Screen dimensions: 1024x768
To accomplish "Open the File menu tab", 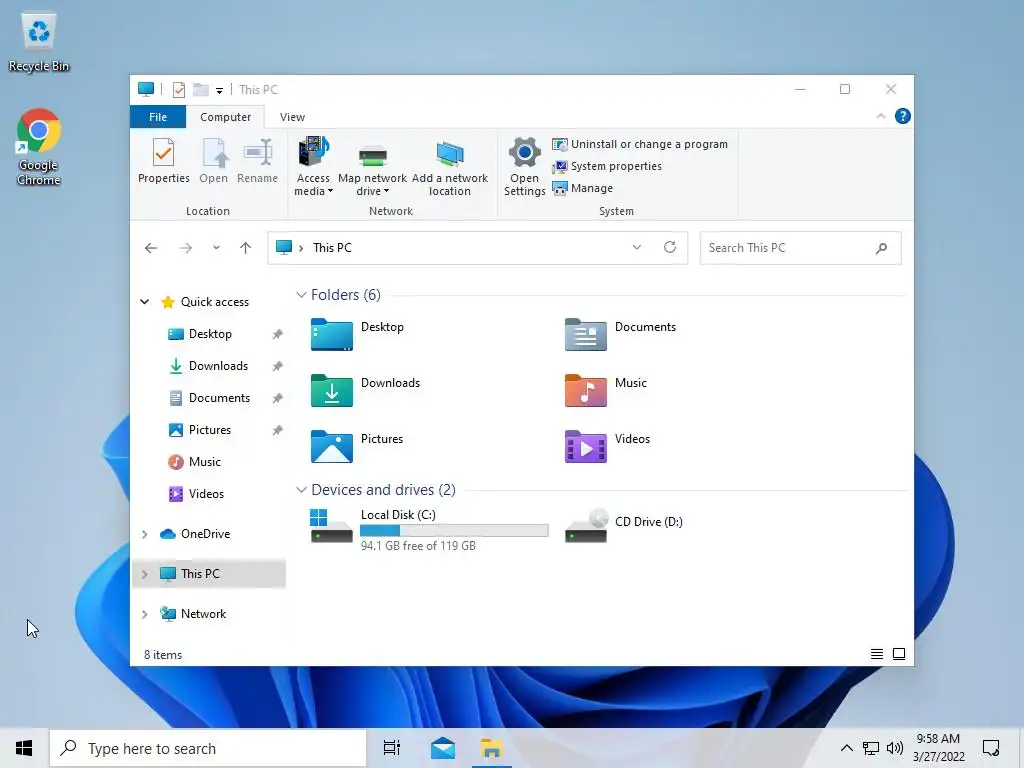I will (158, 117).
